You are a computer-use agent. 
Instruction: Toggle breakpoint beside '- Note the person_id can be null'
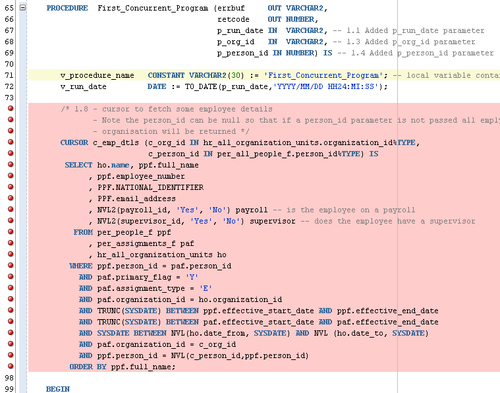pos(11,119)
